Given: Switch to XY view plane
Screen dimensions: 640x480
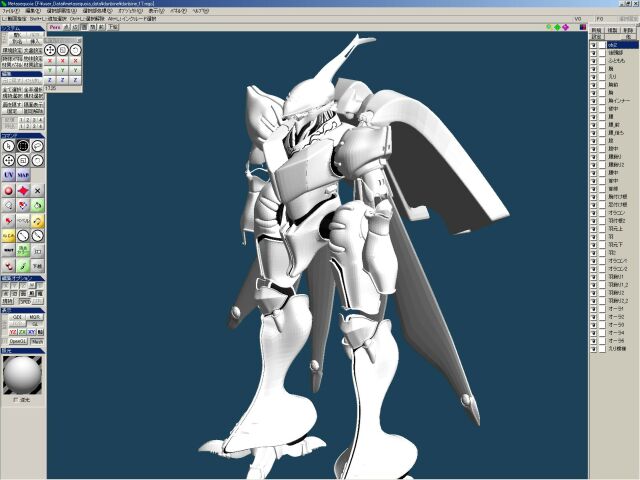Looking at the screenshot, I should 31,332.
